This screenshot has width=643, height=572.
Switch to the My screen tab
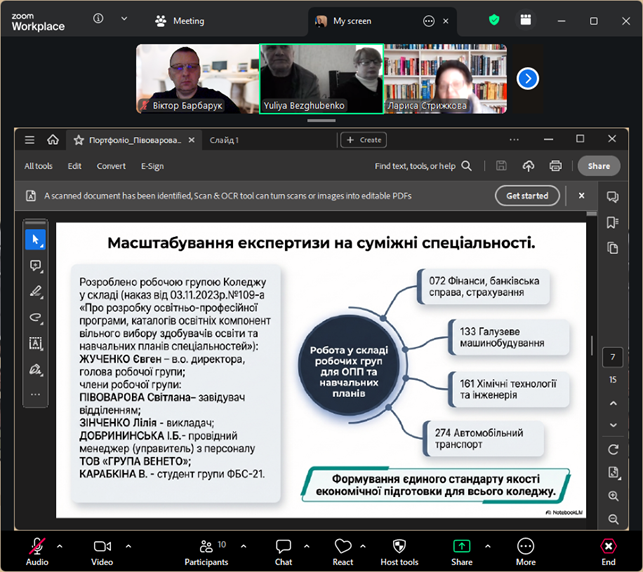click(x=352, y=21)
